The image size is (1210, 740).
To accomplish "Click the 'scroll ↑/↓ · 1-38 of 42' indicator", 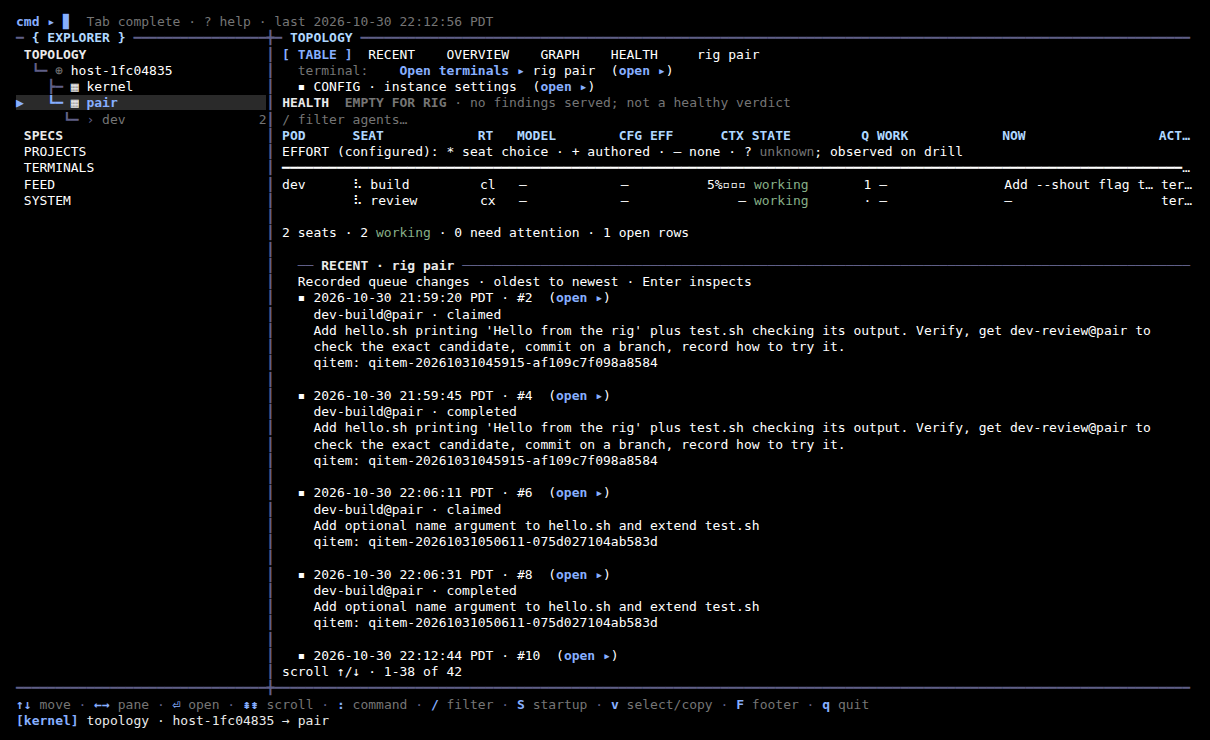I will coord(372,672).
